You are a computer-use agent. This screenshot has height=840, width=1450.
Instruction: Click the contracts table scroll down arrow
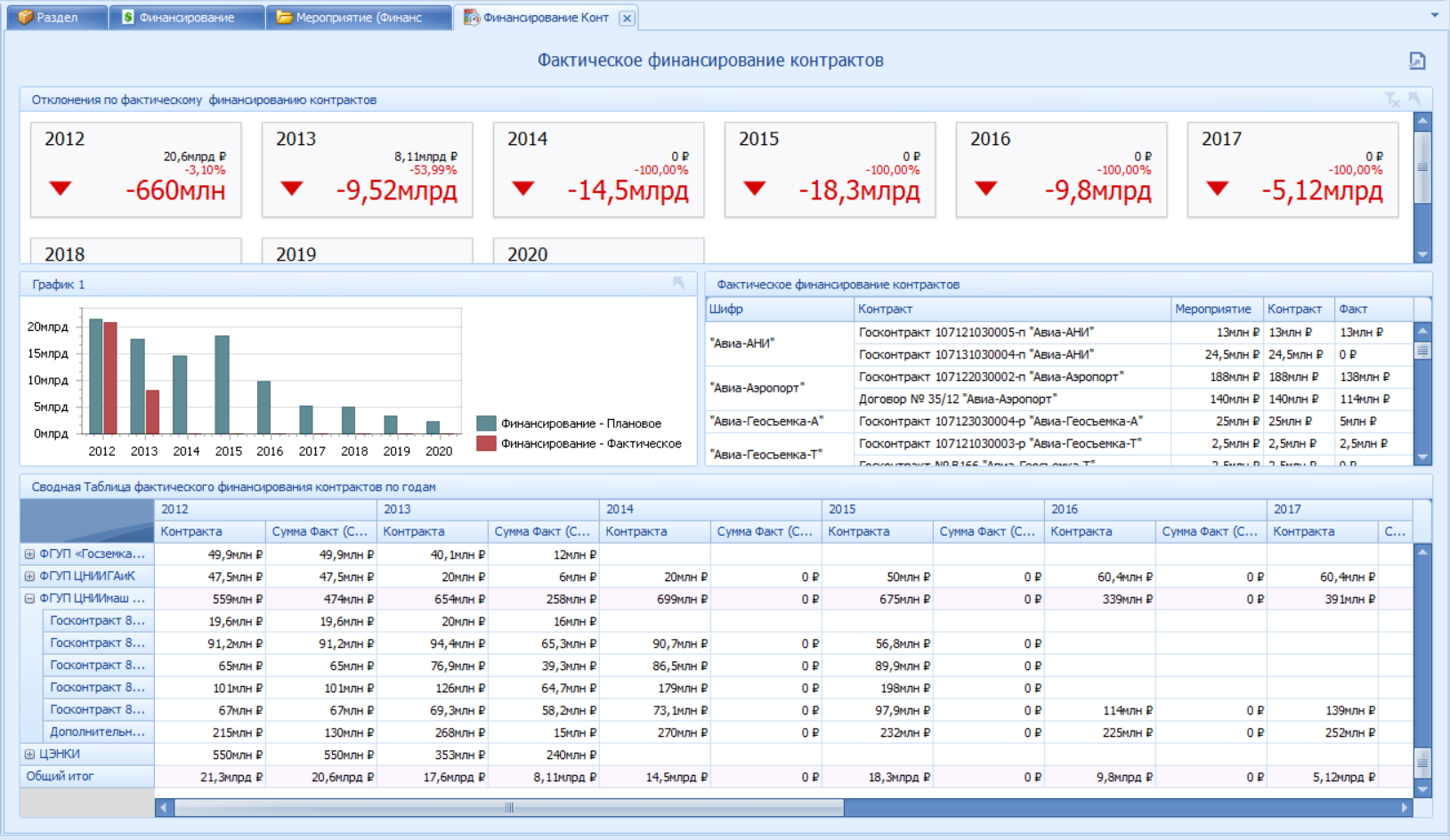(x=1422, y=457)
